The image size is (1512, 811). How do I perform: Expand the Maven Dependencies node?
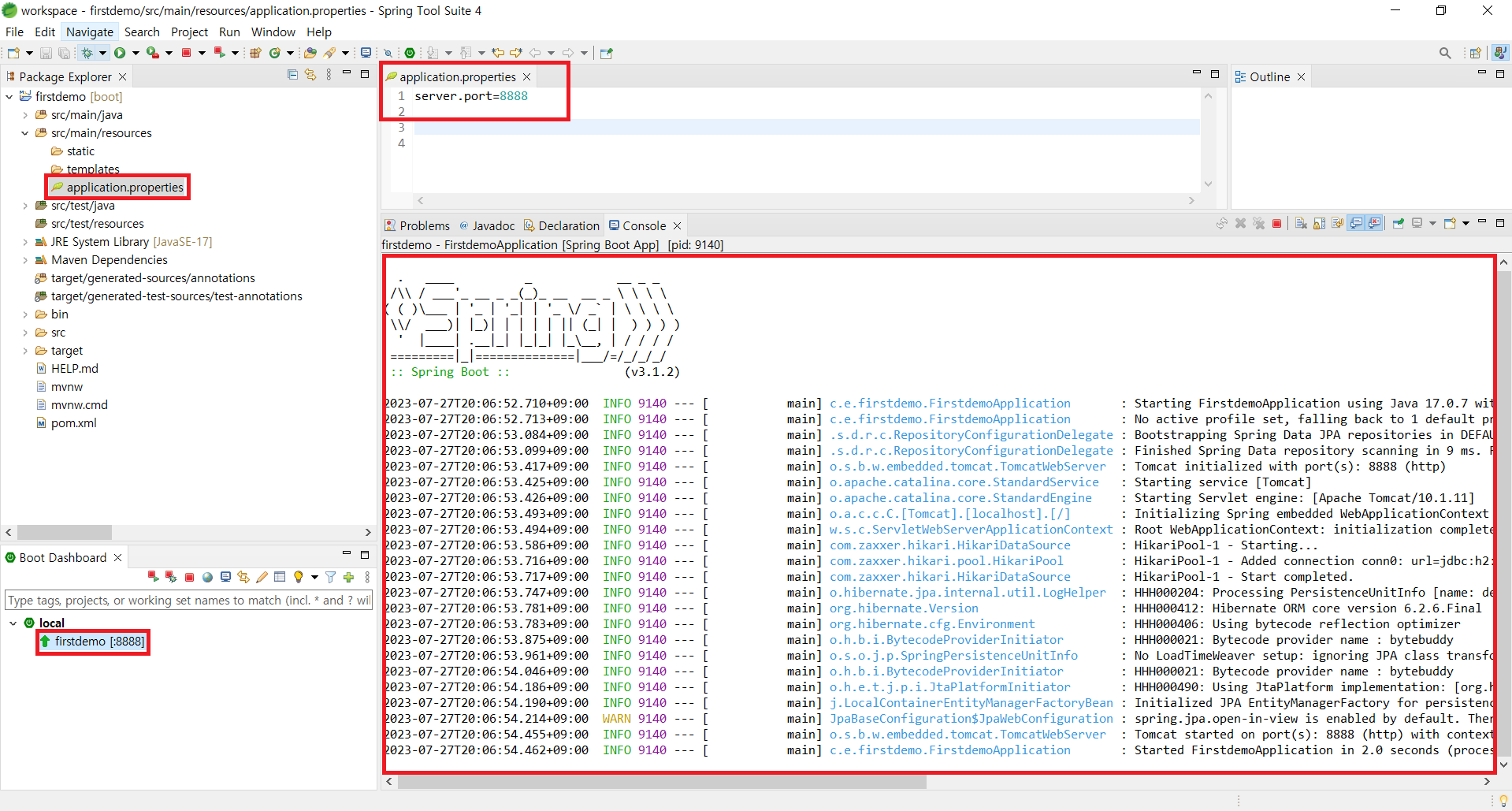[25, 260]
